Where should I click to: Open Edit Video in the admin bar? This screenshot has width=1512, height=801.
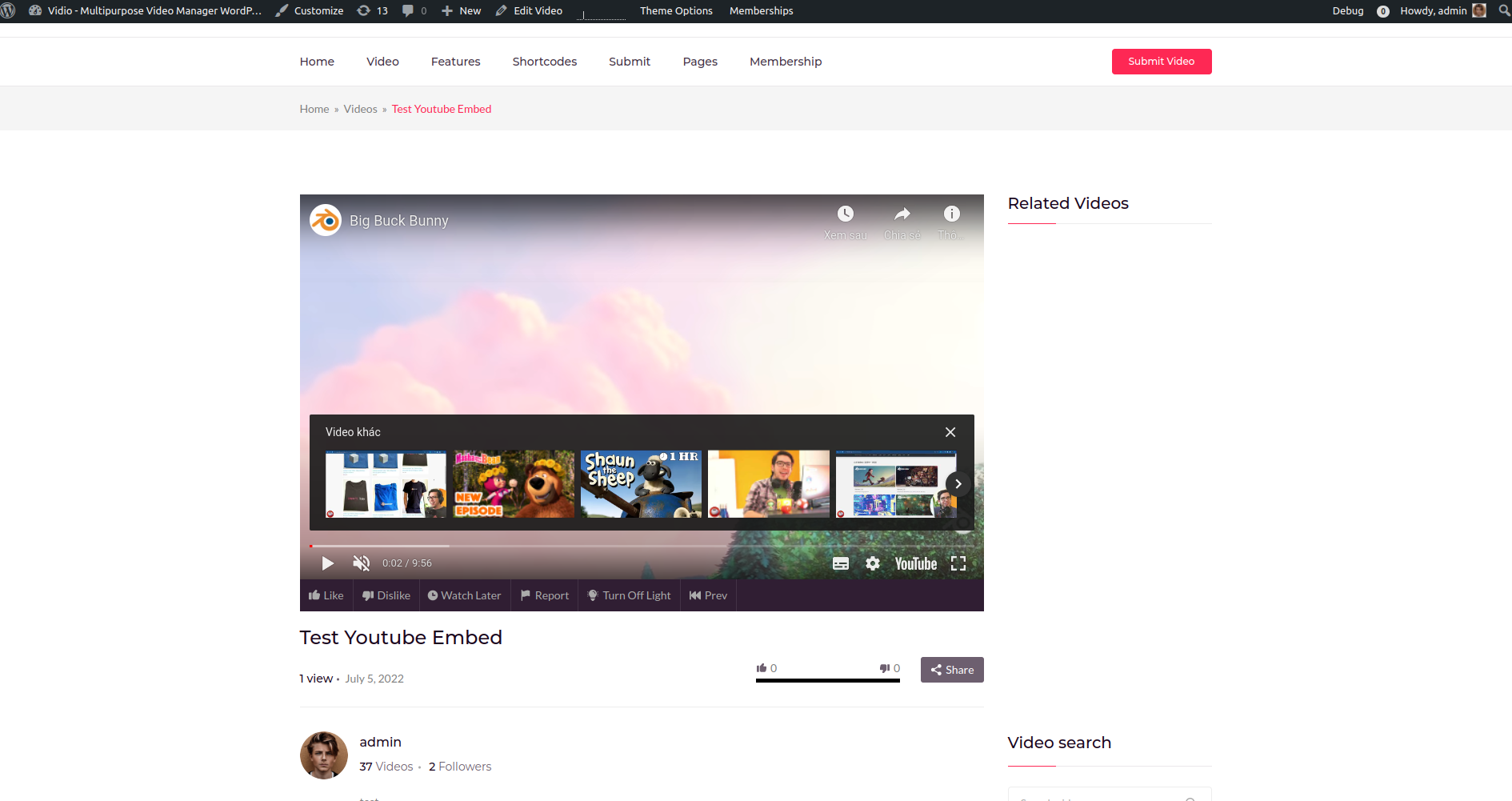tap(529, 10)
